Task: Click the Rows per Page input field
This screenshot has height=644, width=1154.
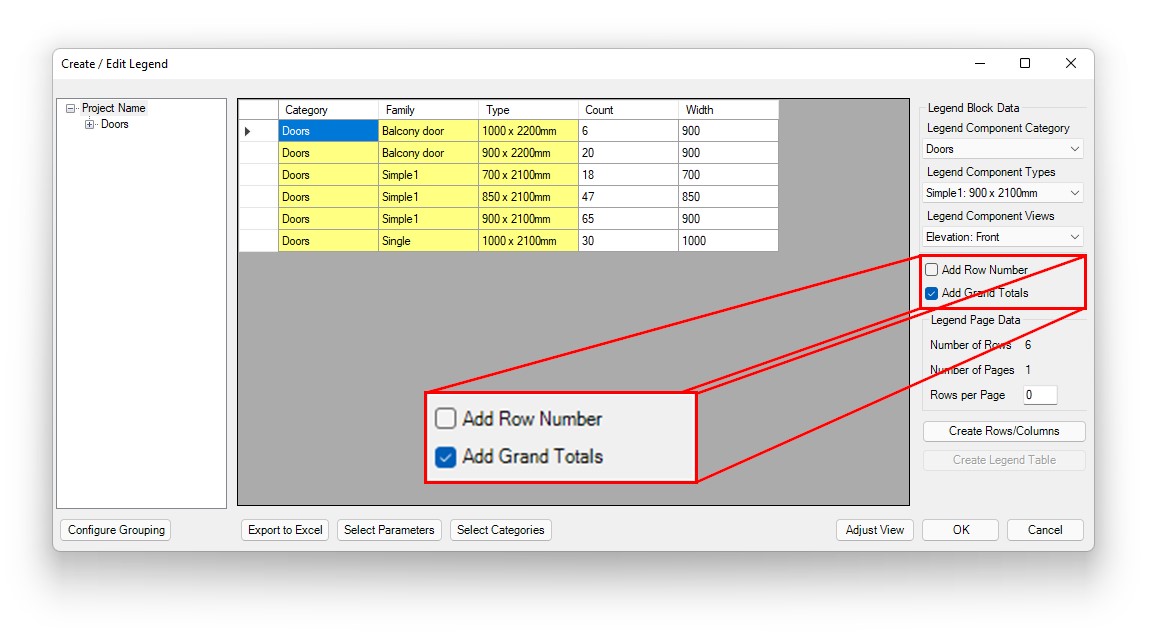Action: point(1039,395)
